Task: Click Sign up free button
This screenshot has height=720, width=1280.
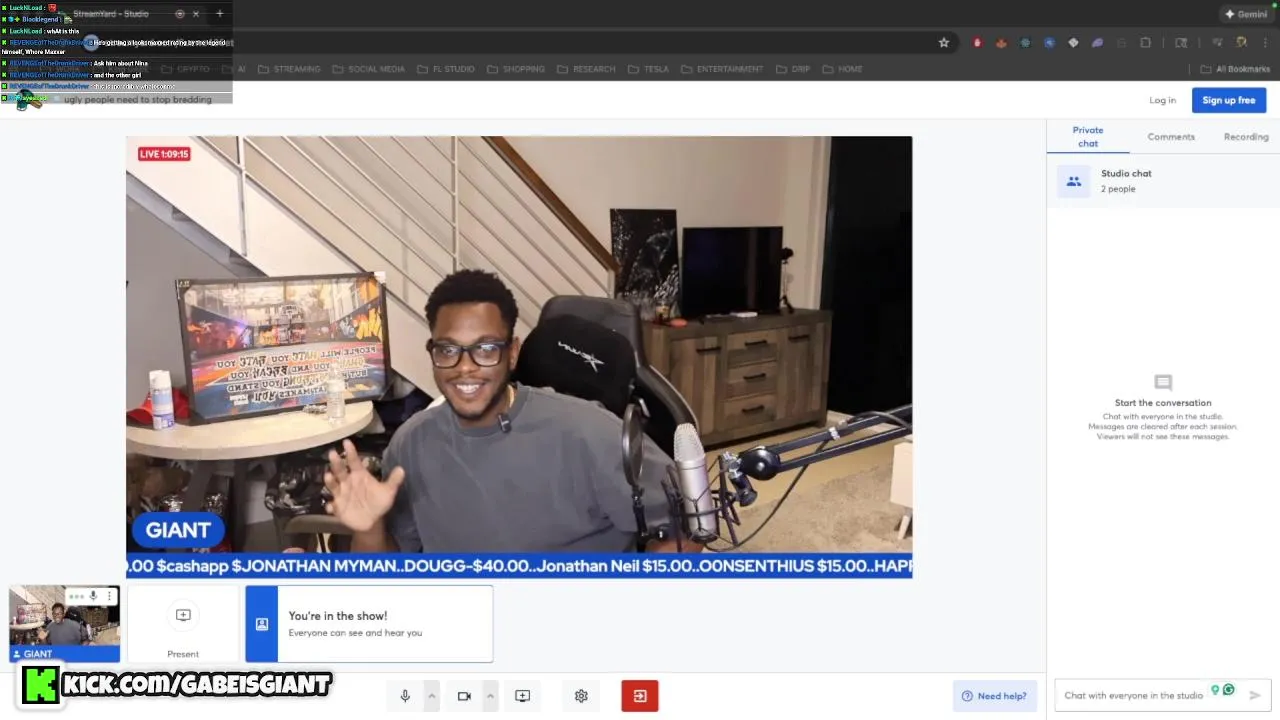Action: tap(1229, 100)
